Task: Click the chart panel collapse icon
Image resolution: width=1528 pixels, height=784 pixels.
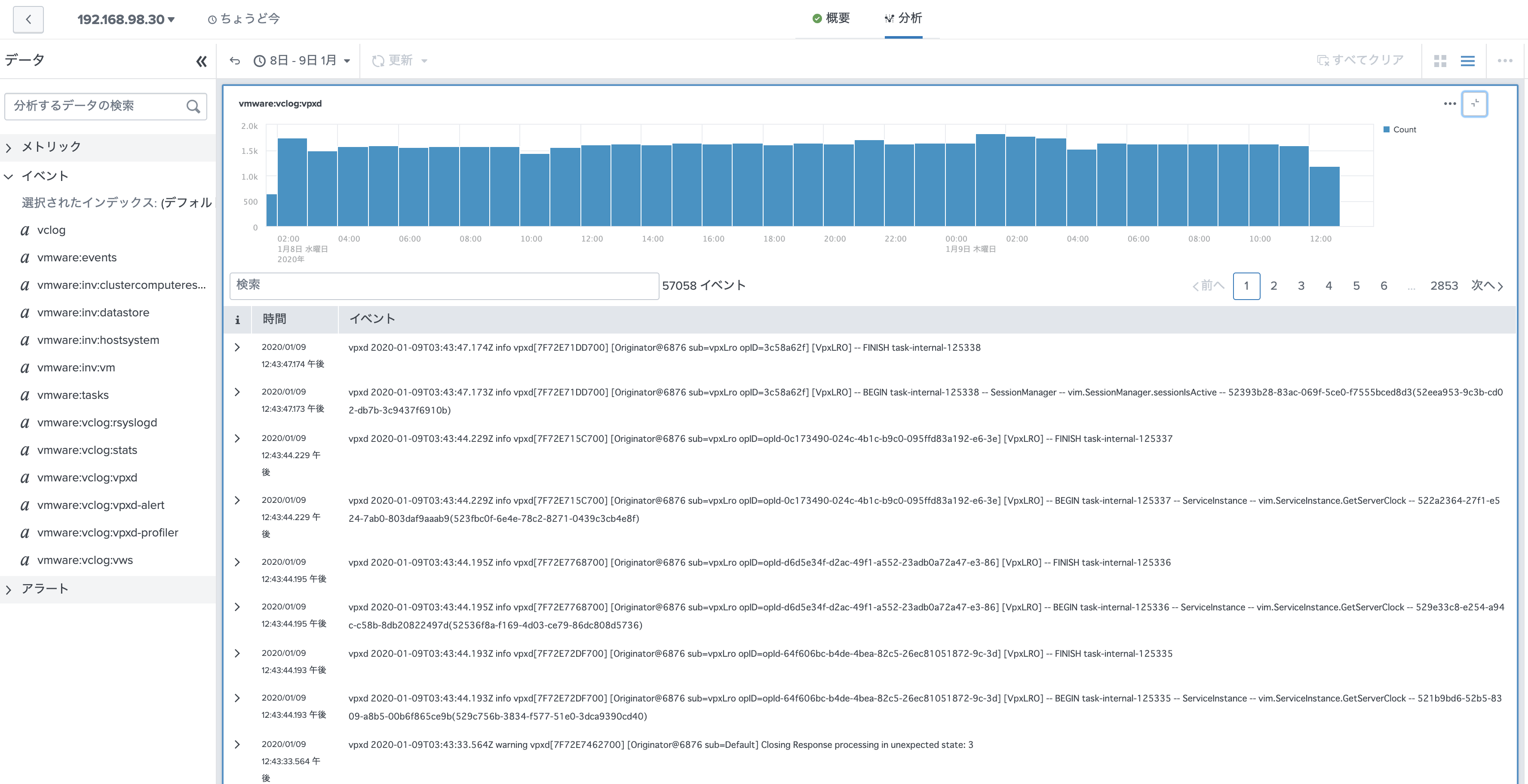Action: (1475, 104)
